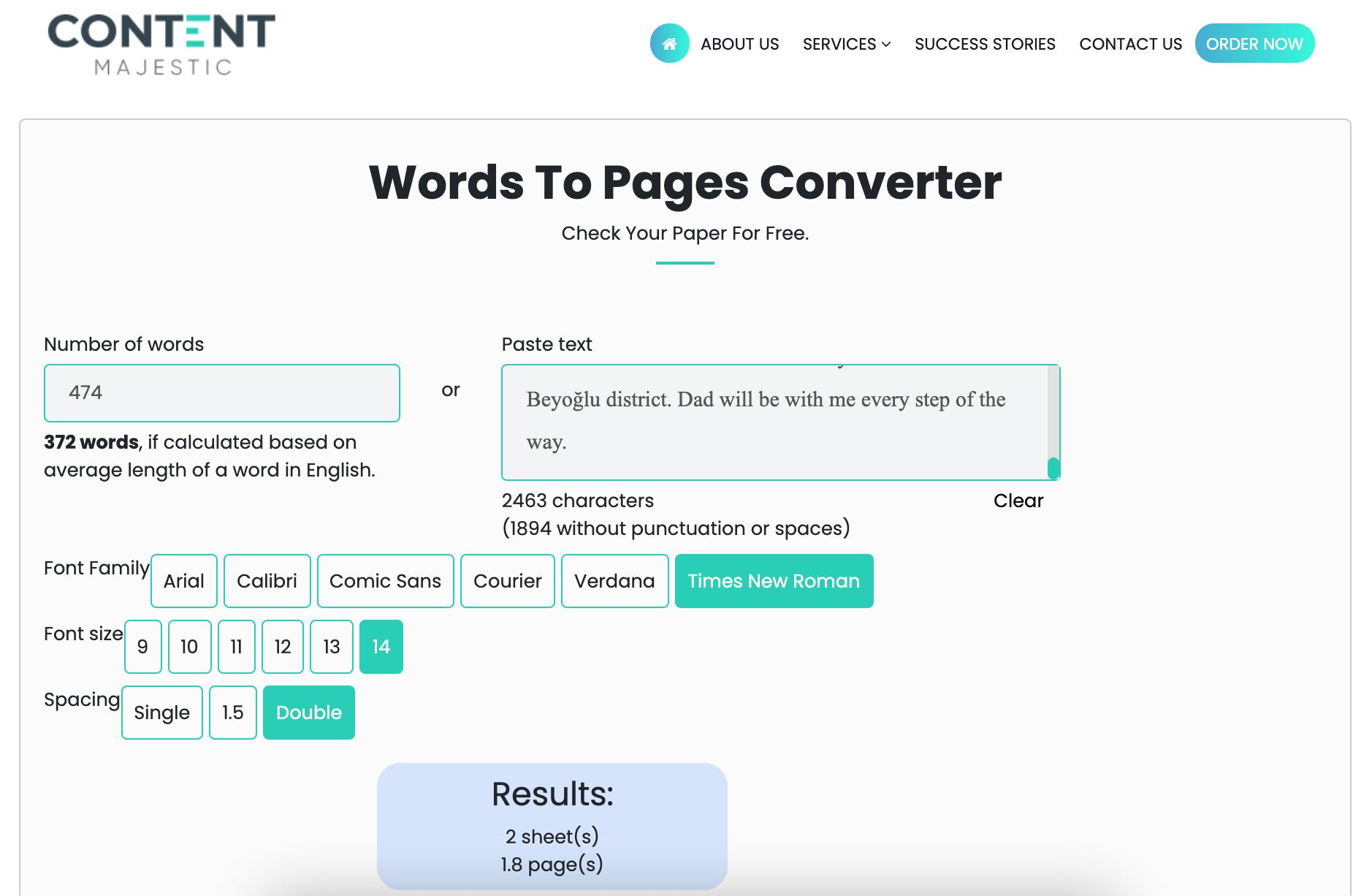Go to ABOUT US page
The image size is (1372, 896).
coord(740,44)
